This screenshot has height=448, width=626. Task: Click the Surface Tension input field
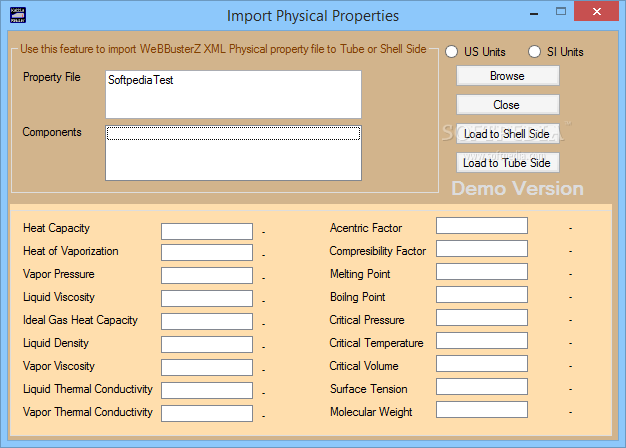tap(482, 387)
